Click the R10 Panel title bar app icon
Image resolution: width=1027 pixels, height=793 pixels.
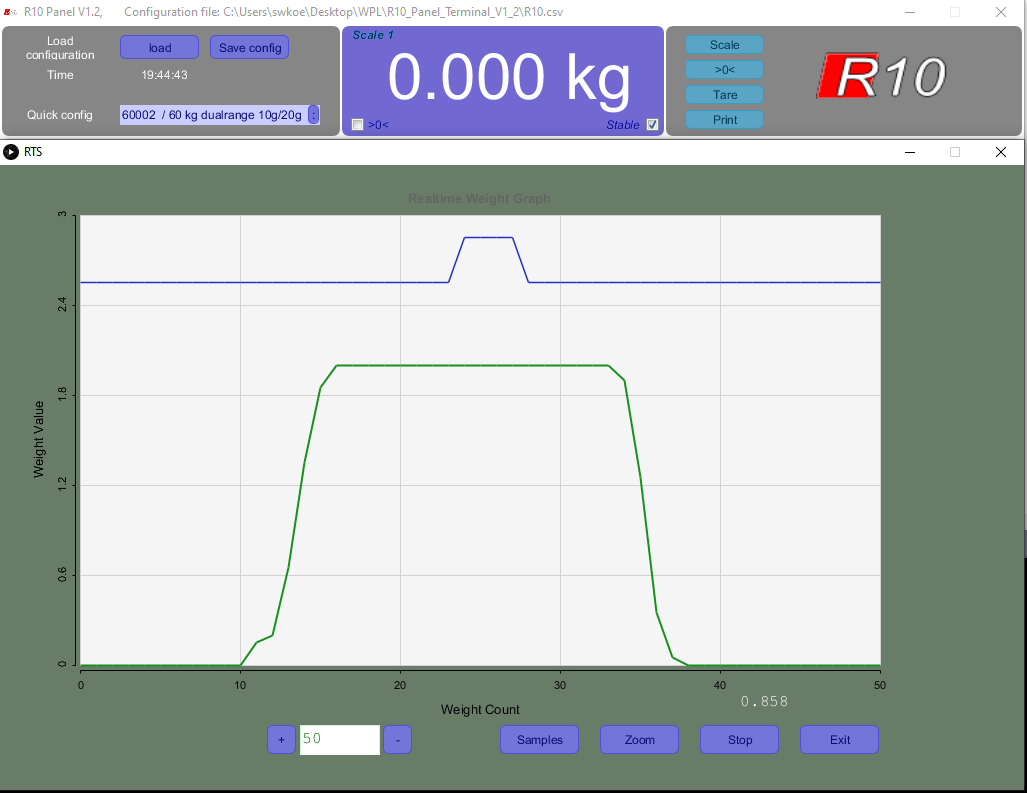coord(8,11)
